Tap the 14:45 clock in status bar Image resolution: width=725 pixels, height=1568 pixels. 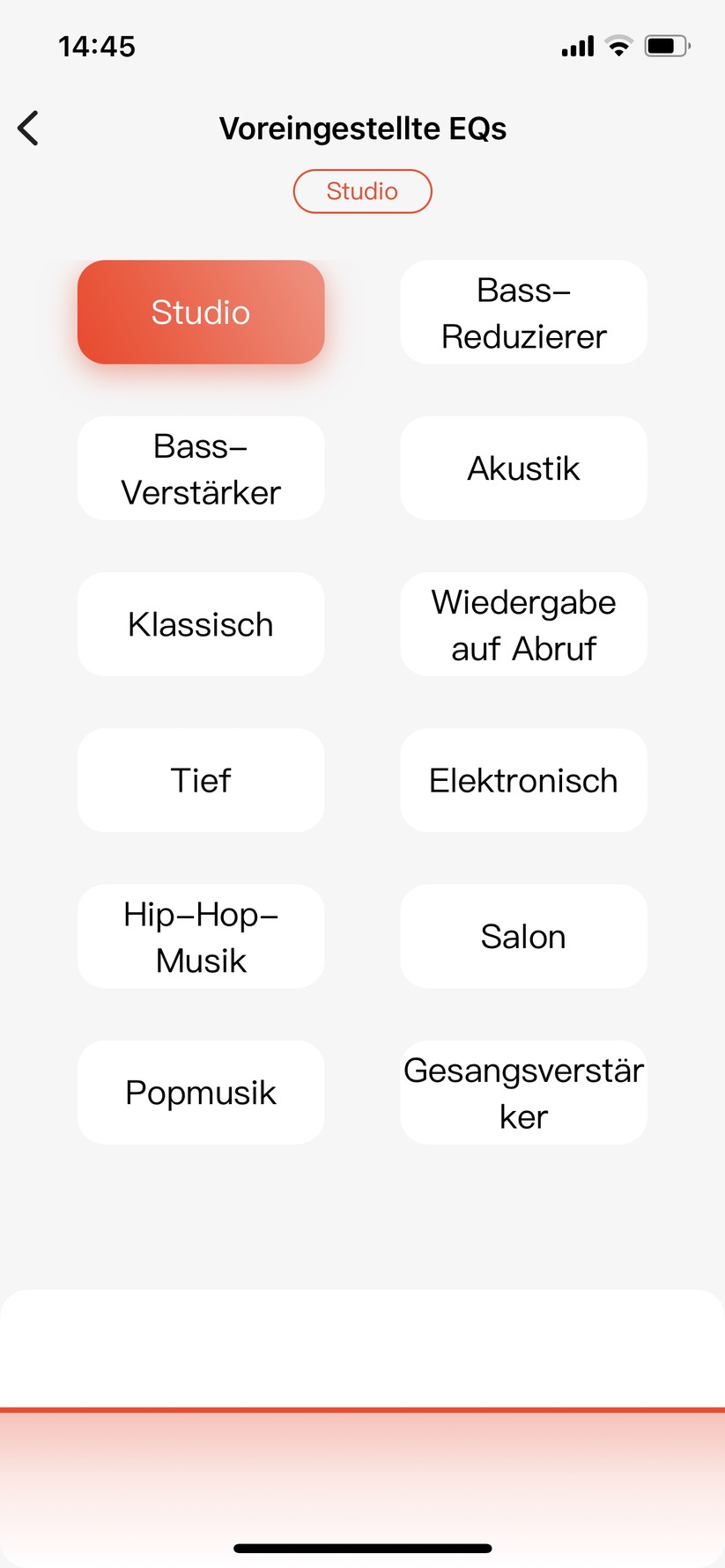[97, 46]
